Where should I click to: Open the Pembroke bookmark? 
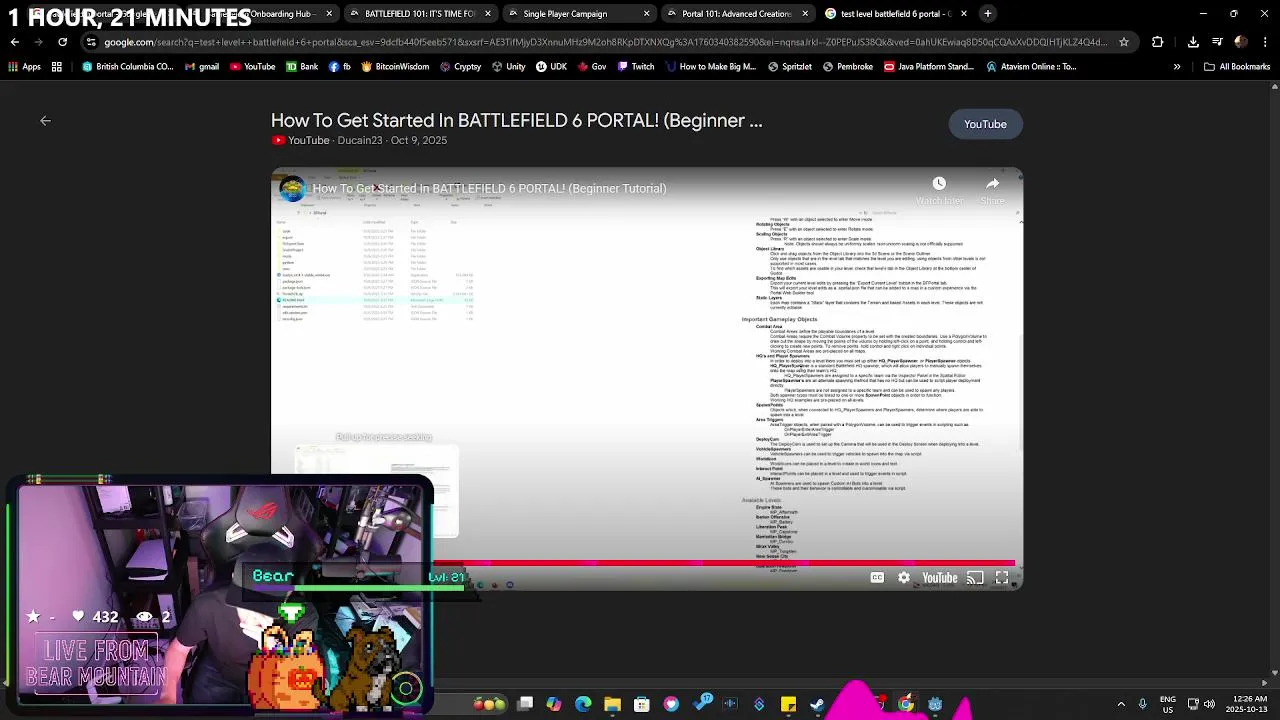pos(846,67)
